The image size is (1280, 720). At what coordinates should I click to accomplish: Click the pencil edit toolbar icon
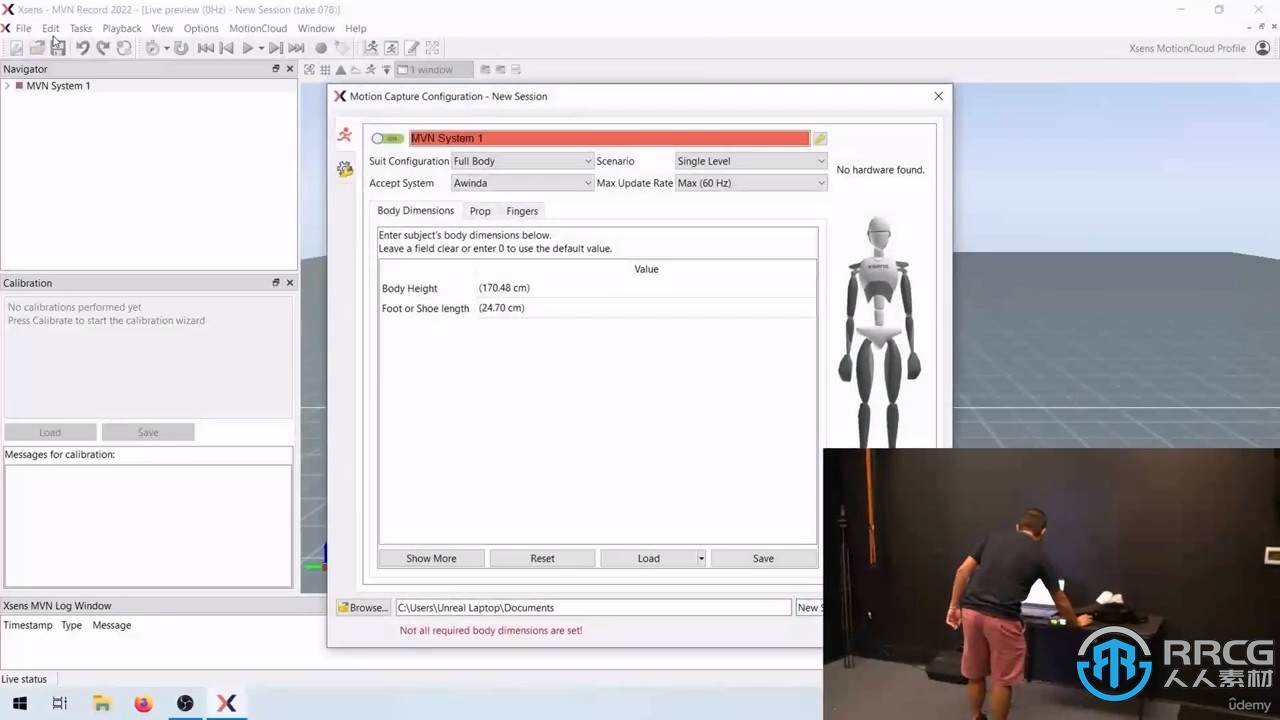click(x=412, y=48)
